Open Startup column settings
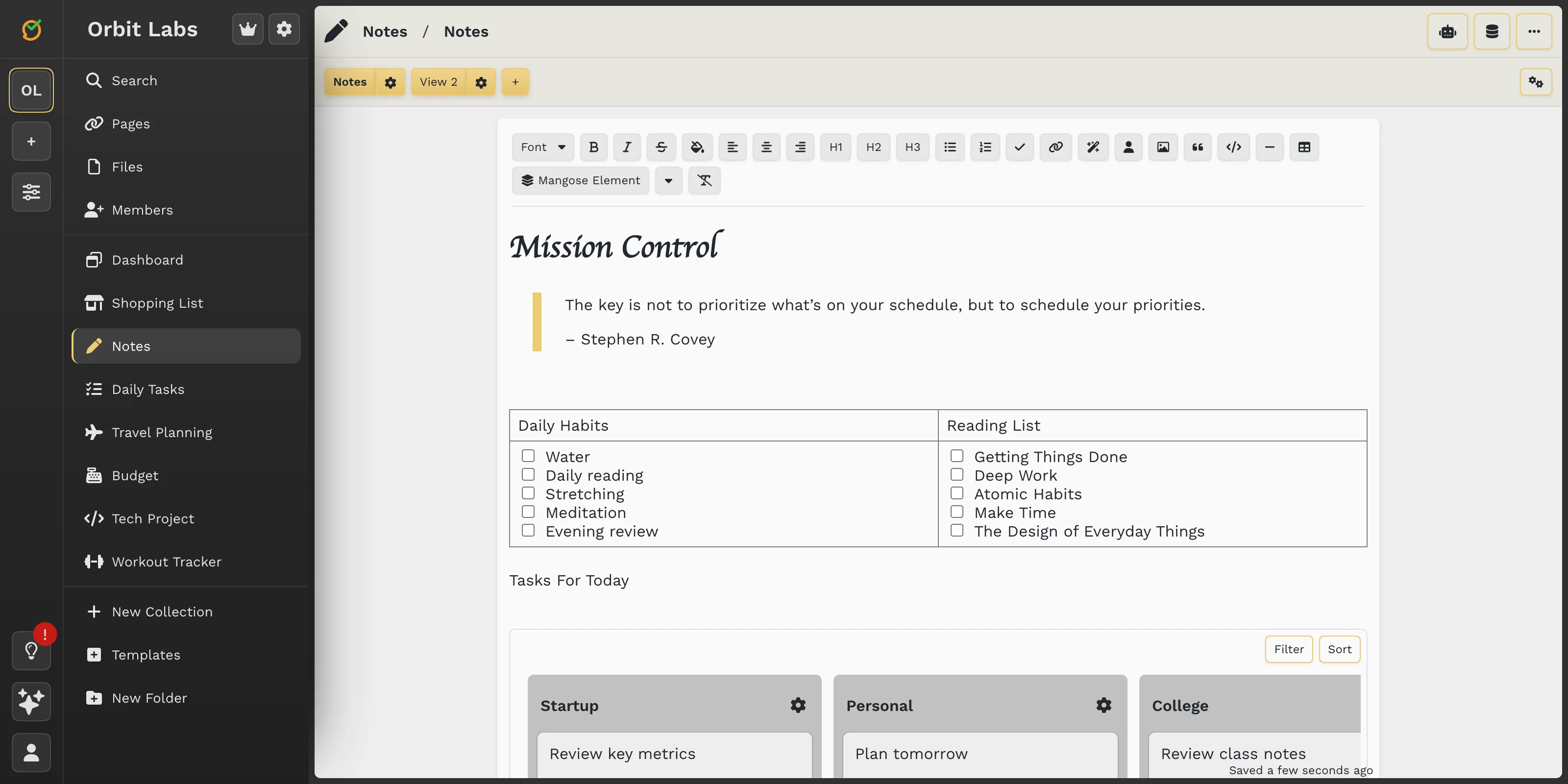This screenshot has width=1568, height=784. (798, 705)
